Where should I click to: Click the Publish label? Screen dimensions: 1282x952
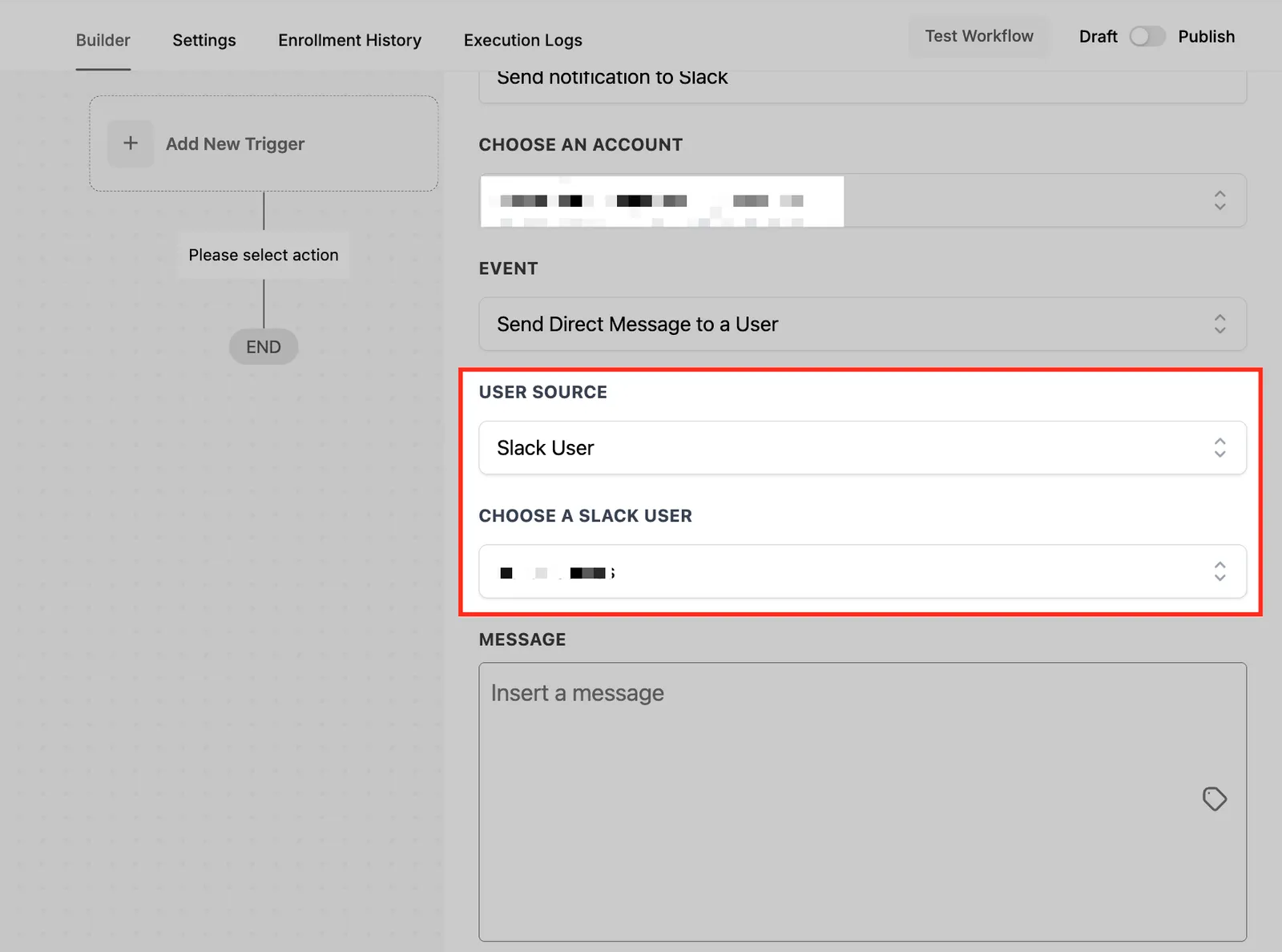coord(1206,36)
